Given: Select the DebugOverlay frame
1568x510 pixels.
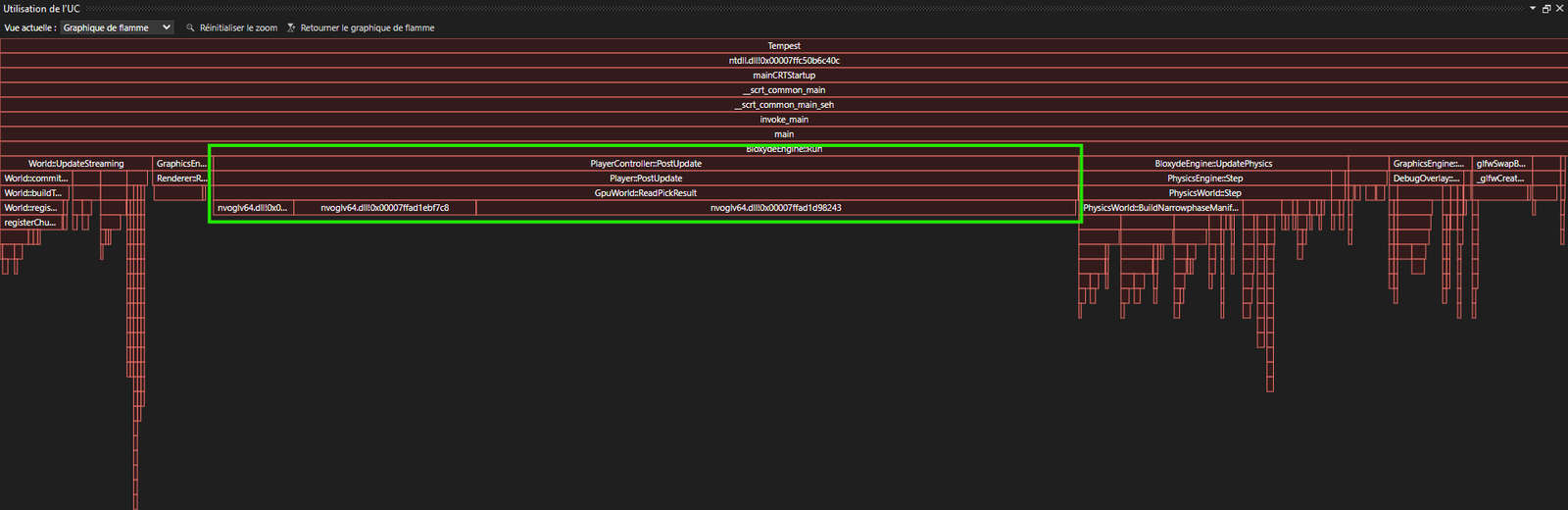Looking at the screenshot, I should point(1427,178).
